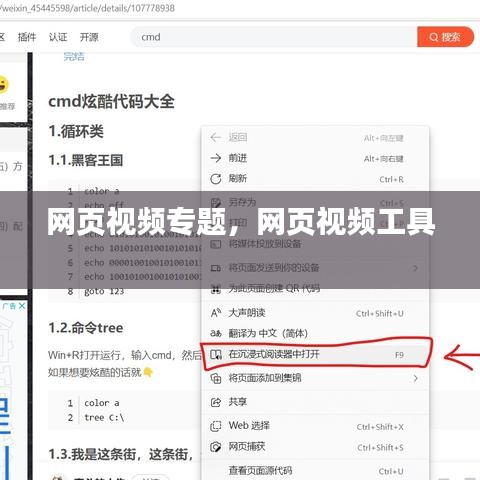Focus the search field containing cmd

click(x=275, y=37)
